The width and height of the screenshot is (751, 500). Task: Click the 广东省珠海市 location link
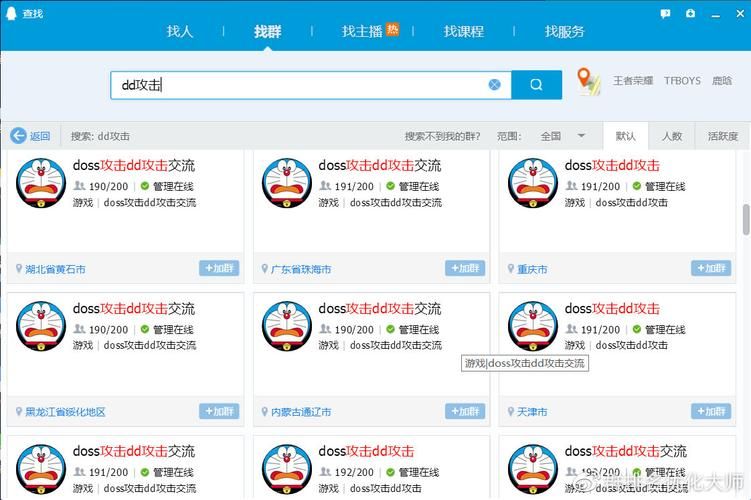pos(301,269)
